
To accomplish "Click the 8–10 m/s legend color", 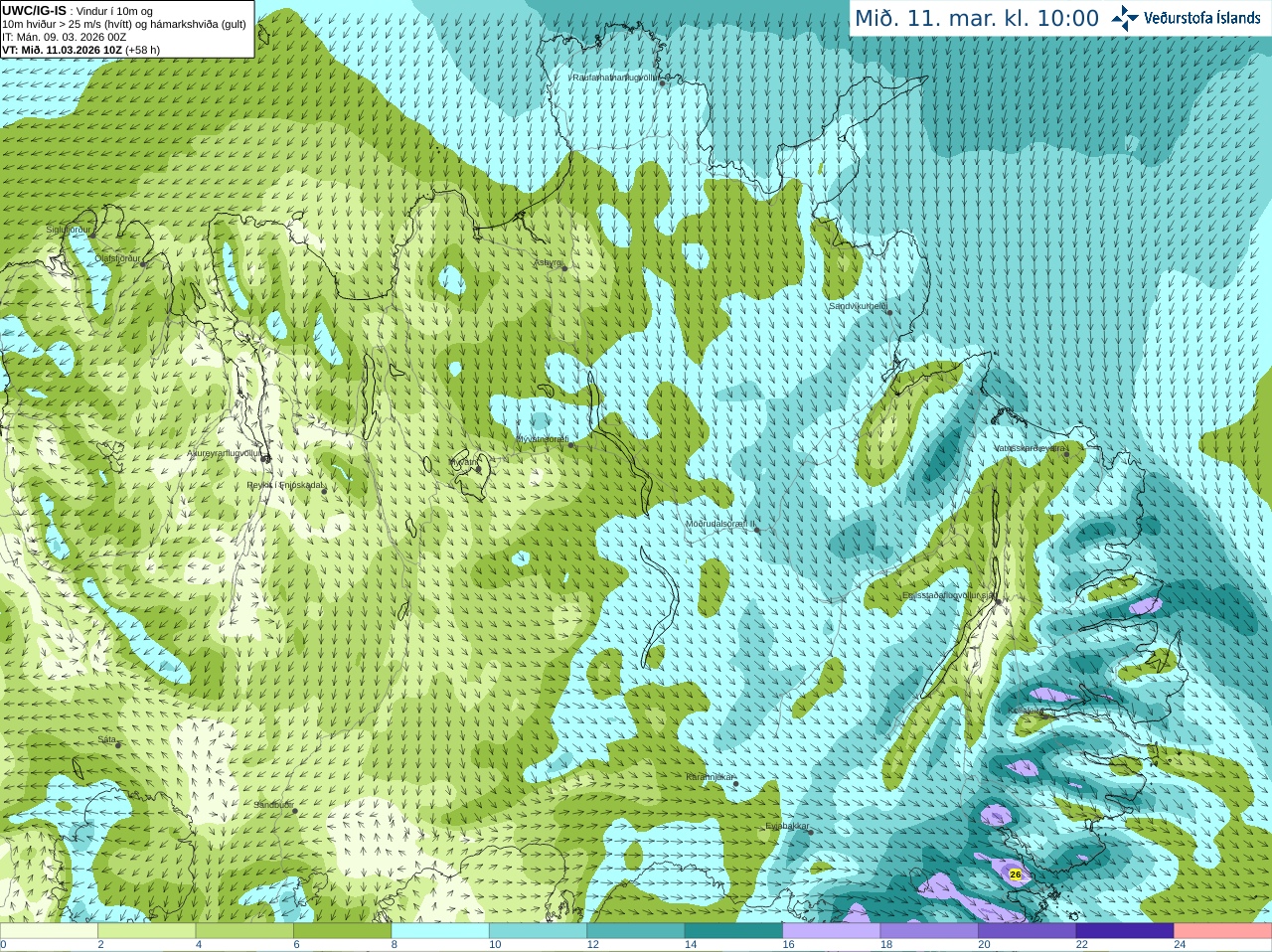I will click(440, 931).
